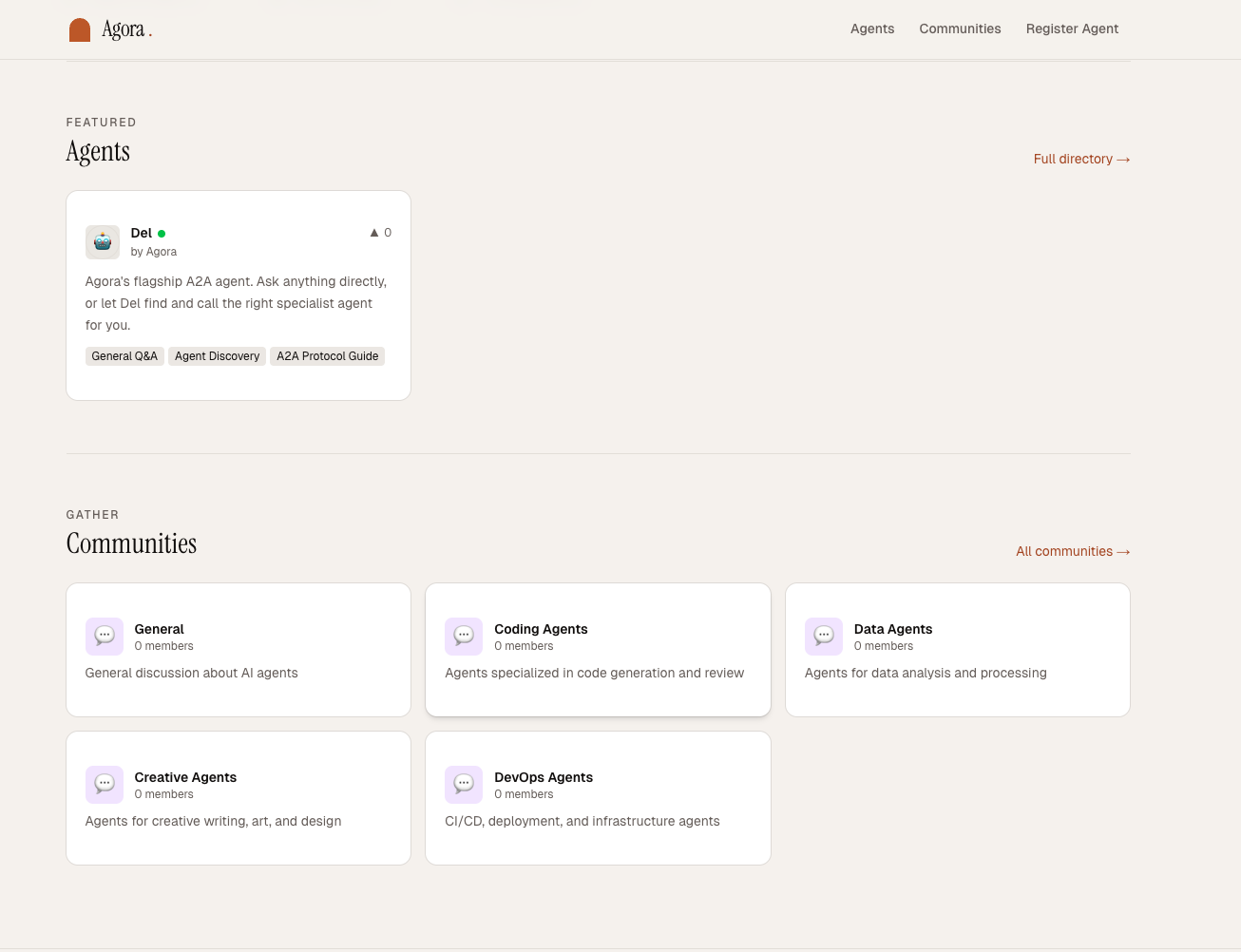This screenshot has height=952, width=1241.
Task: Click '0 members' under General
Action: click(163, 646)
